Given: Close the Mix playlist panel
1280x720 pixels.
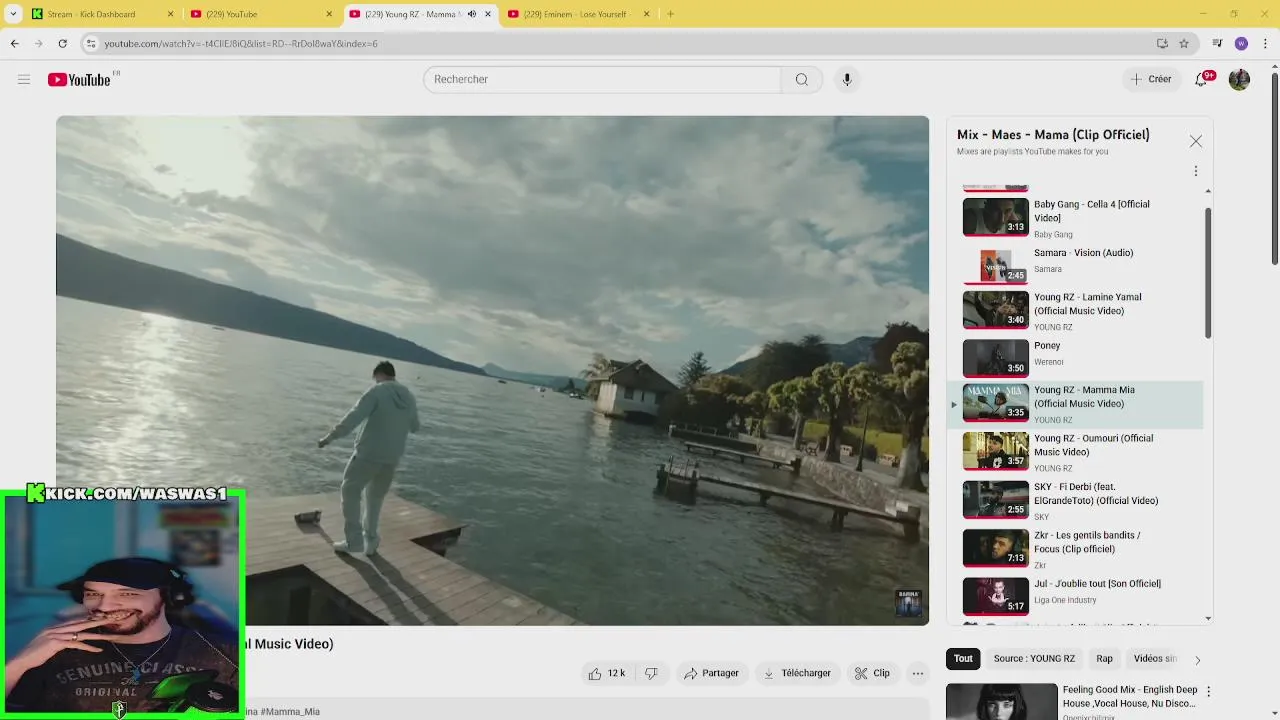Looking at the screenshot, I should pyautogui.click(x=1196, y=141).
